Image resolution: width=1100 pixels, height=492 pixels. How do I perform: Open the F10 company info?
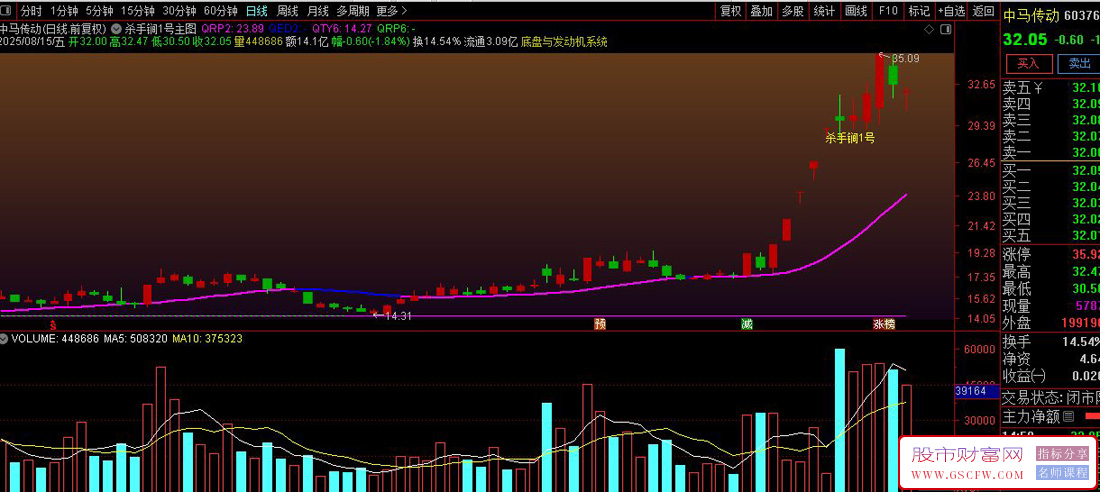888,11
